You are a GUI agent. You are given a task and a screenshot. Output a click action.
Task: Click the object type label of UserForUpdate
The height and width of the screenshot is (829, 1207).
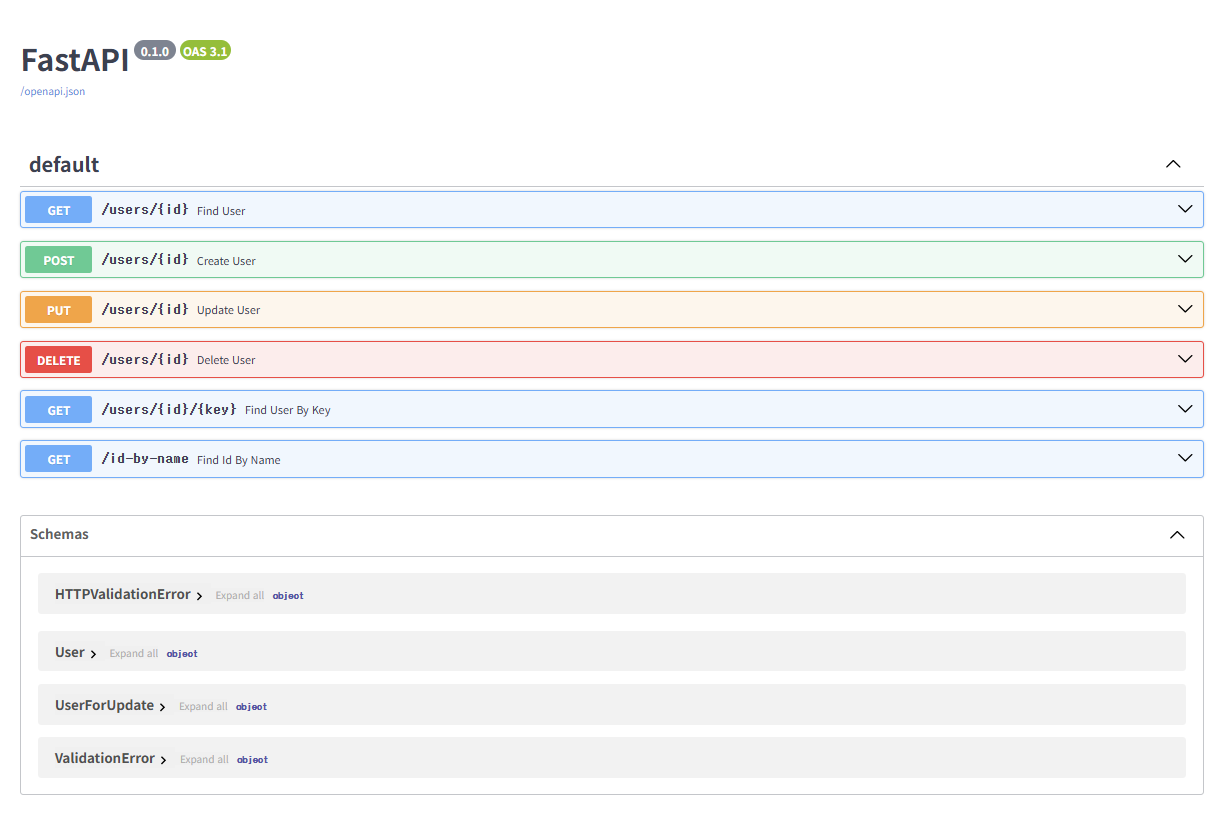pos(252,706)
